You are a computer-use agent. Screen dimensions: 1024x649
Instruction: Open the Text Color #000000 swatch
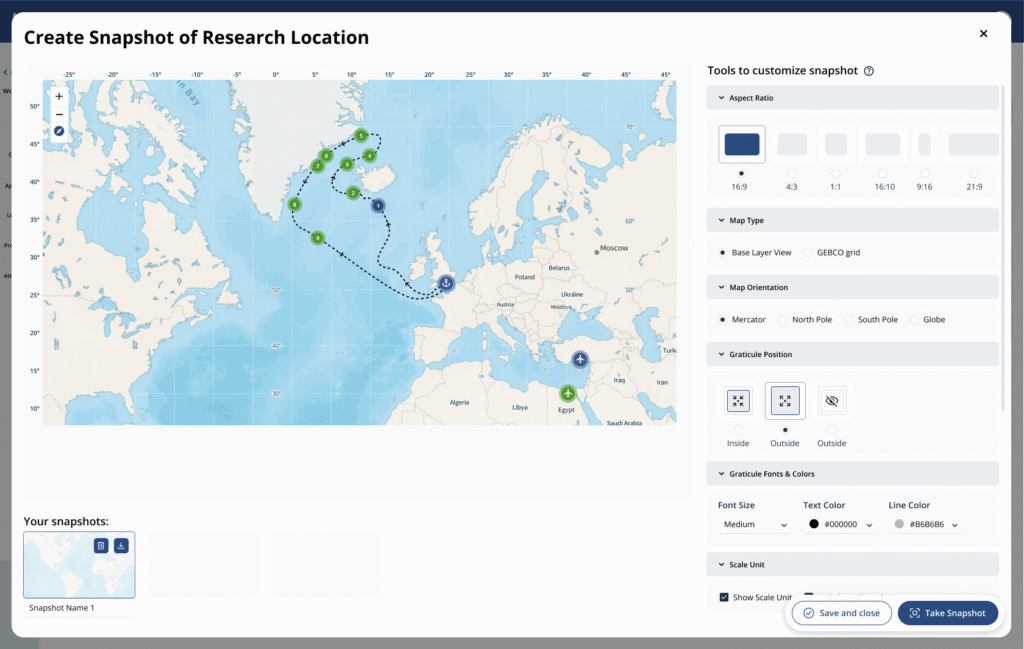click(840, 524)
